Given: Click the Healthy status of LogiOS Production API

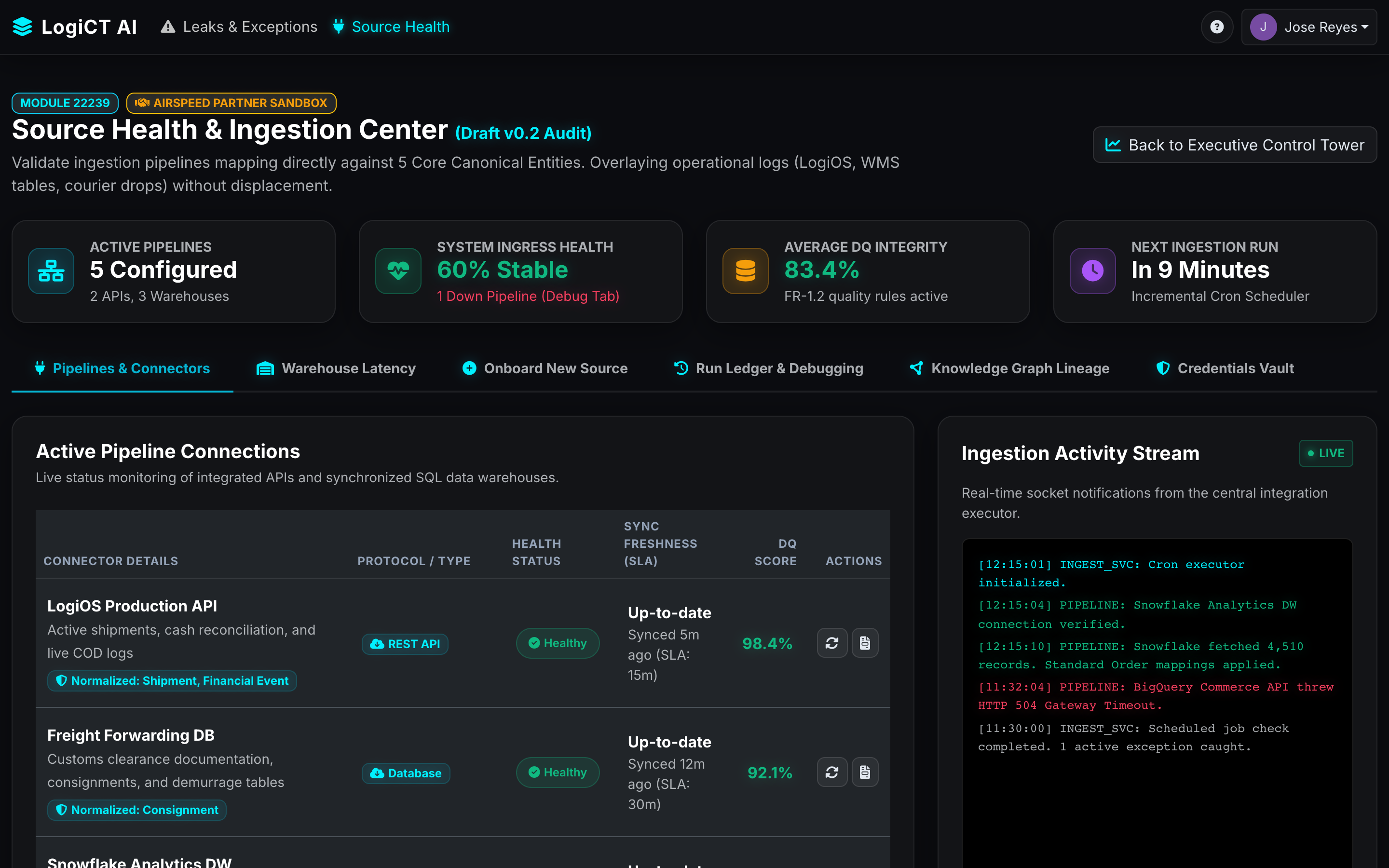Looking at the screenshot, I should (x=558, y=643).
